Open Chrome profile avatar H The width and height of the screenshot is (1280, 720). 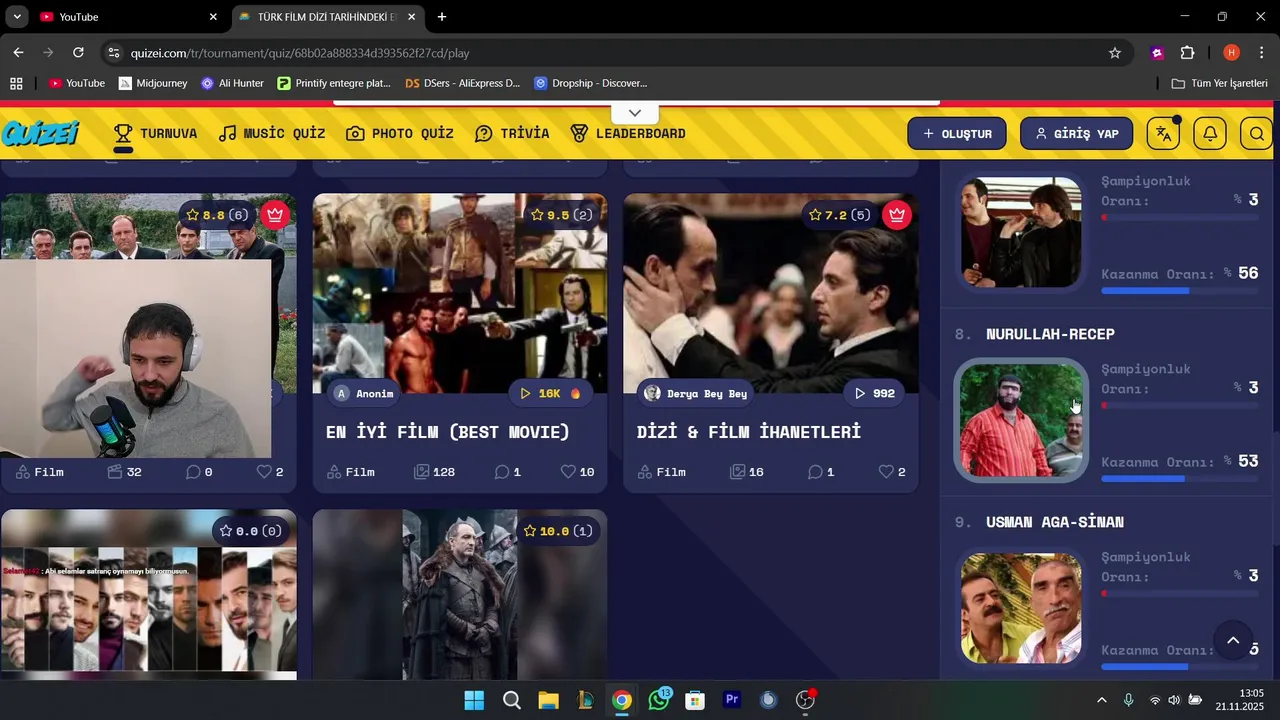pyautogui.click(x=1231, y=53)
